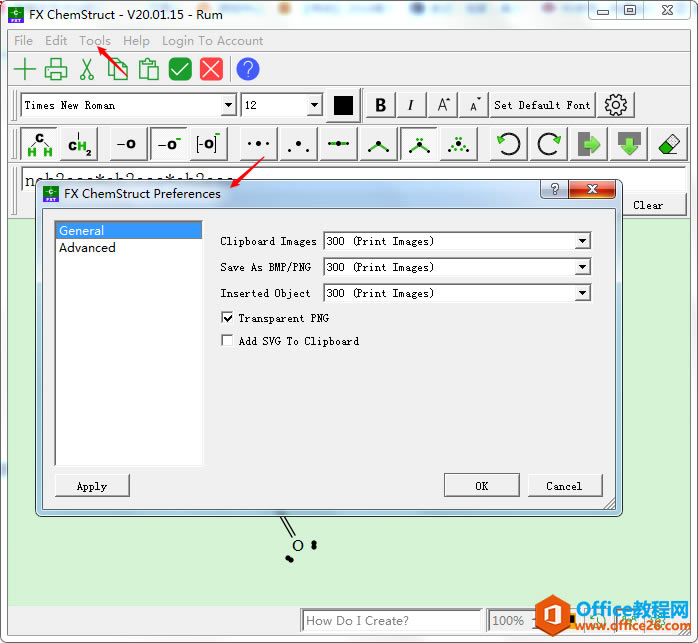Screen dimensions: 698x643
Task: Click the Apply button
Action: click(x=92, y=486)
